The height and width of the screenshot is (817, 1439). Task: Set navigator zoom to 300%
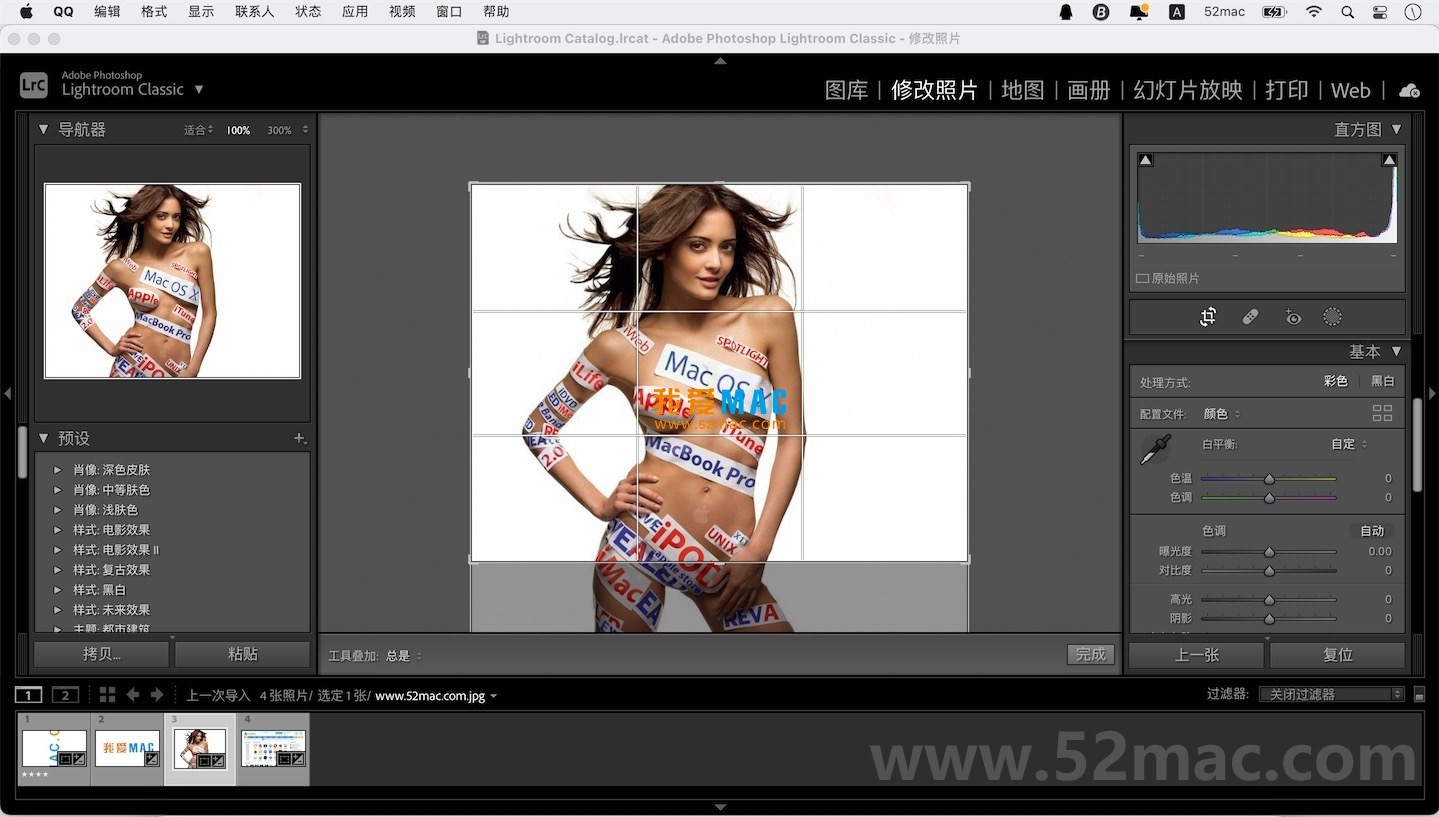[279, 130]
